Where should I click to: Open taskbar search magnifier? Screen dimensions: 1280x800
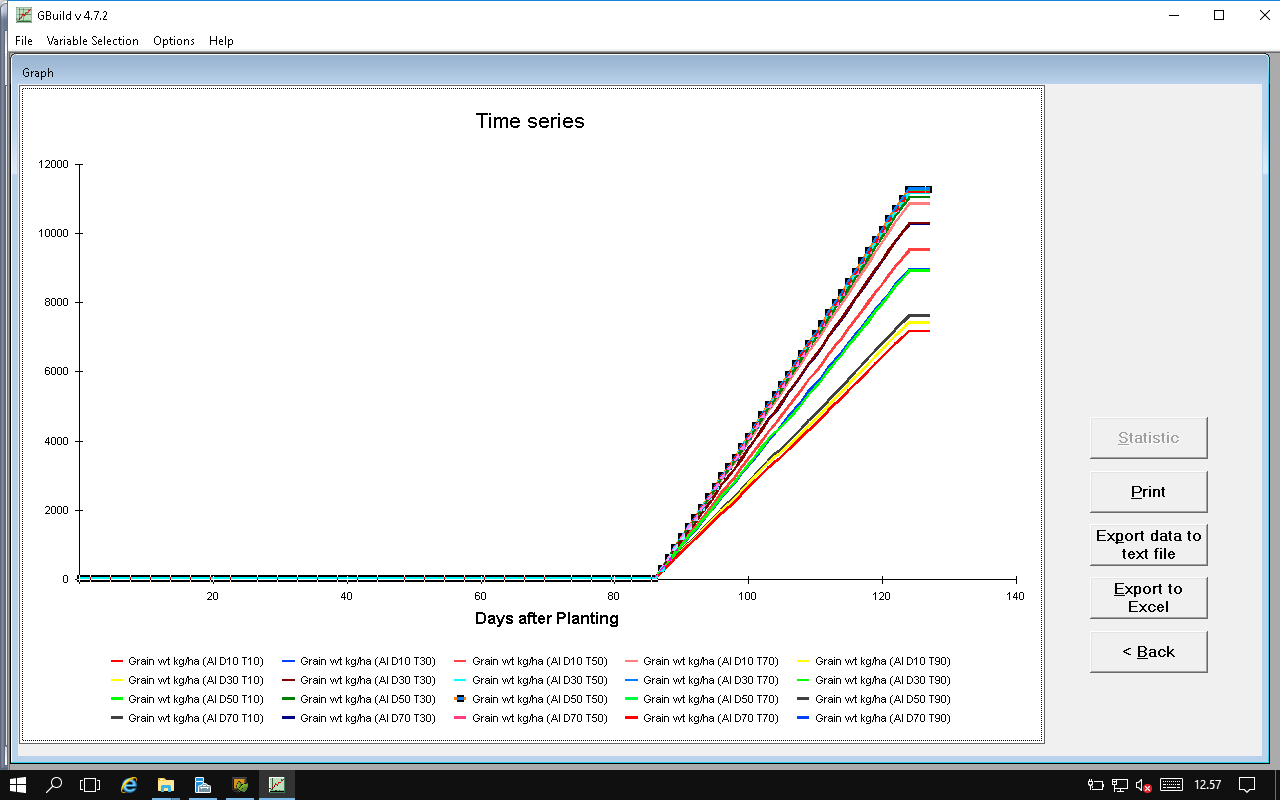pos(55,785)
